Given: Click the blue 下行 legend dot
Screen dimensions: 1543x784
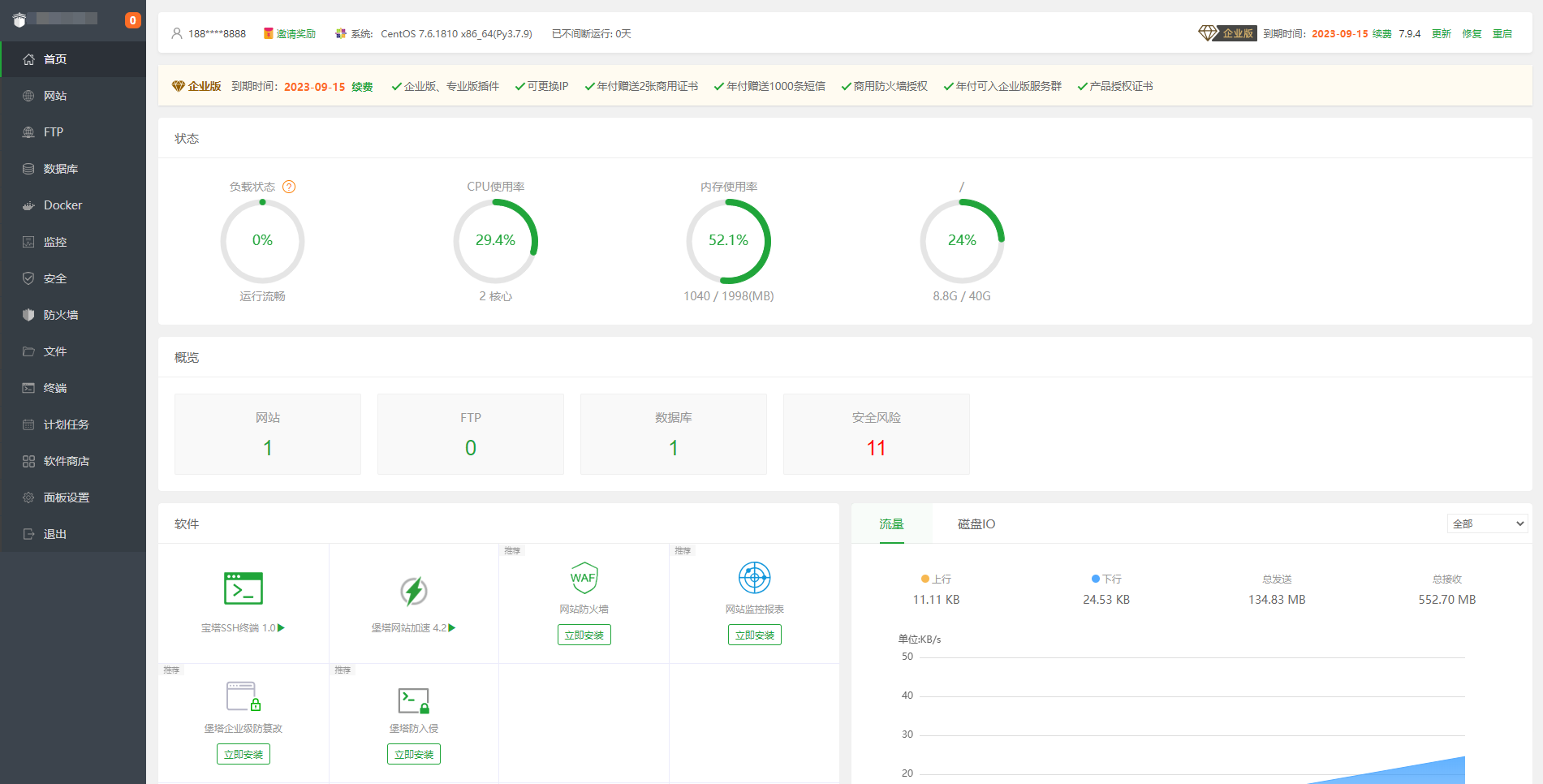Looking at the screenshot, I should coord(1096,579).
